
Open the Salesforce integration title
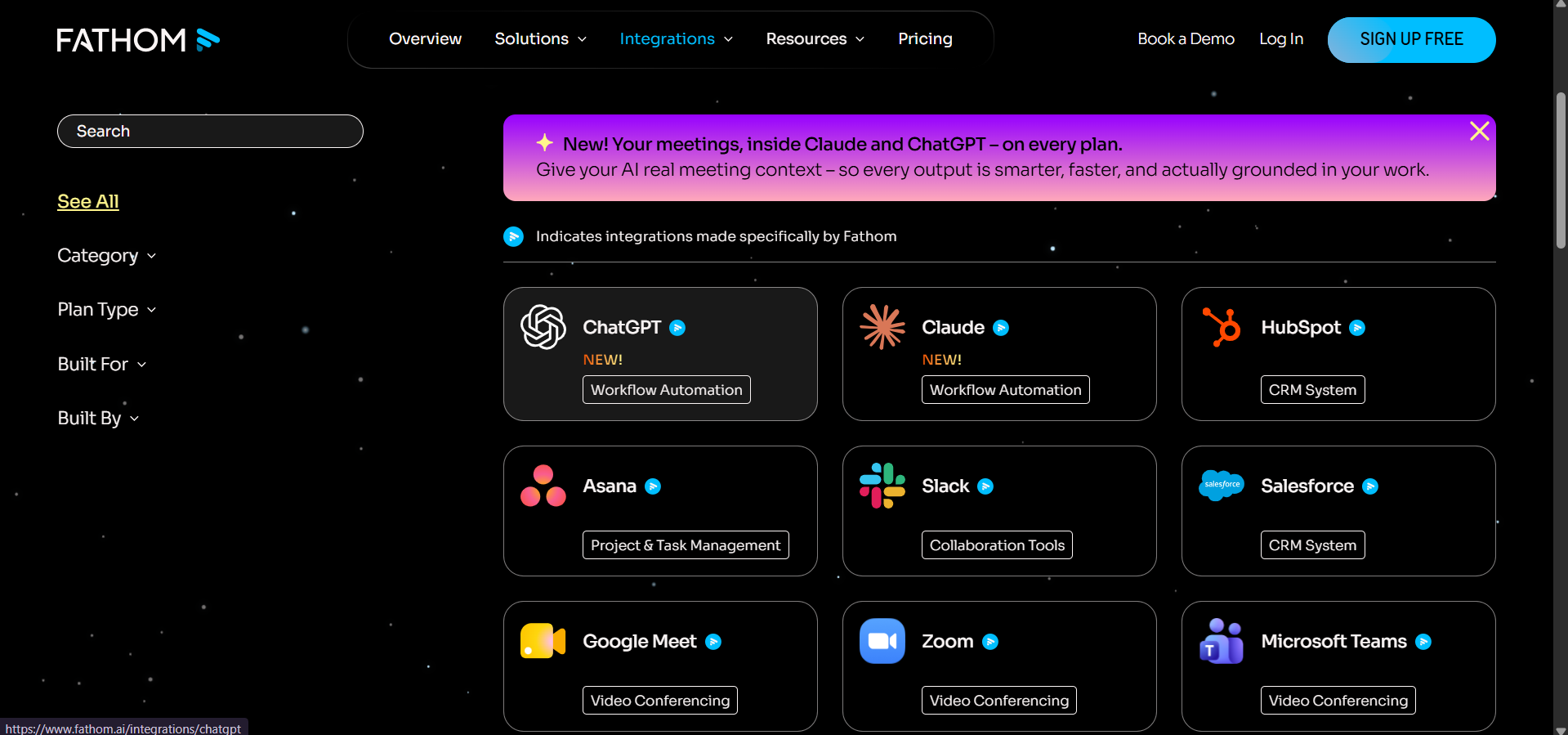(1307, 486)
